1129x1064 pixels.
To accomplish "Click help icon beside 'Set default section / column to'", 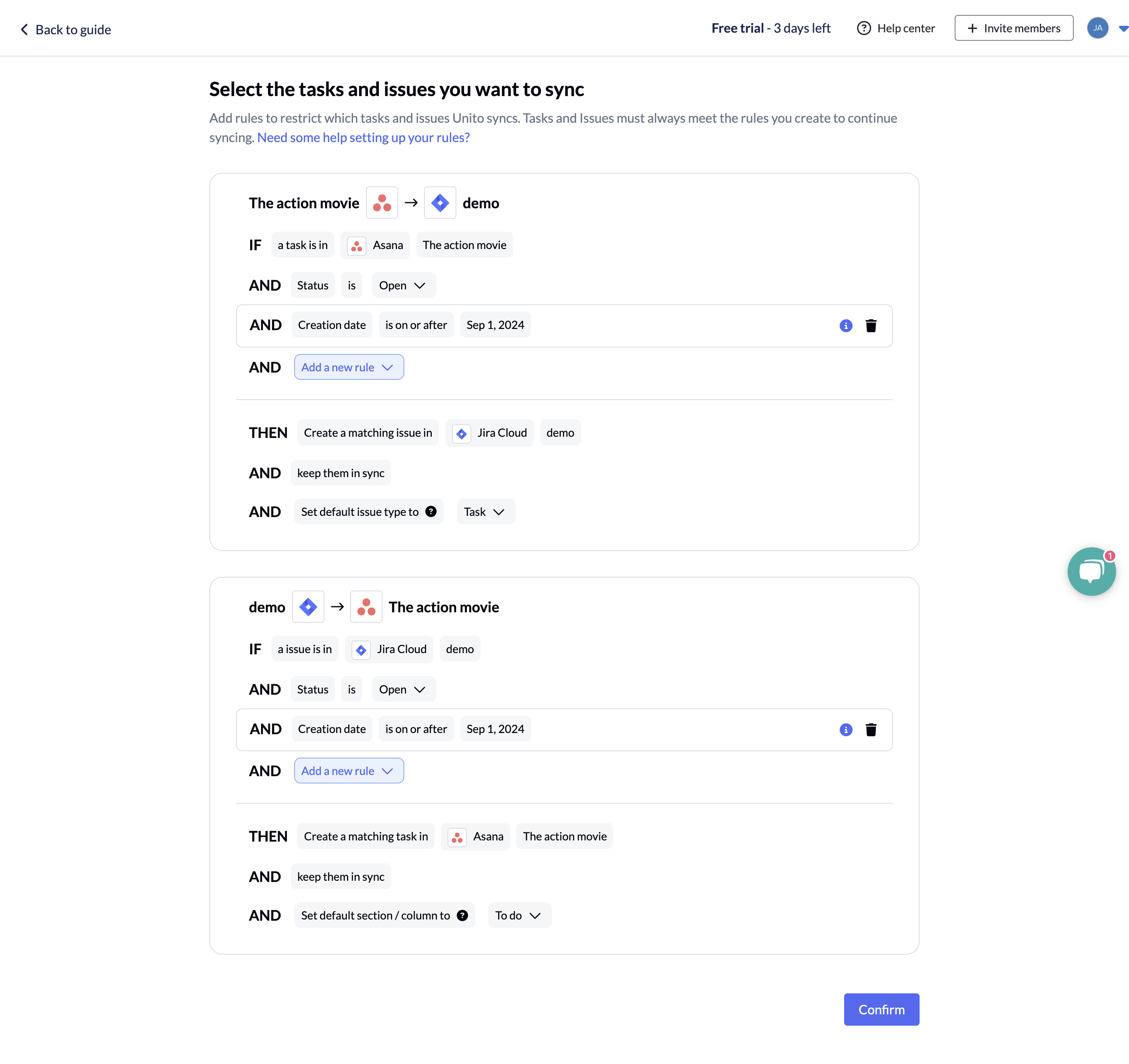I will pos(462,916).
